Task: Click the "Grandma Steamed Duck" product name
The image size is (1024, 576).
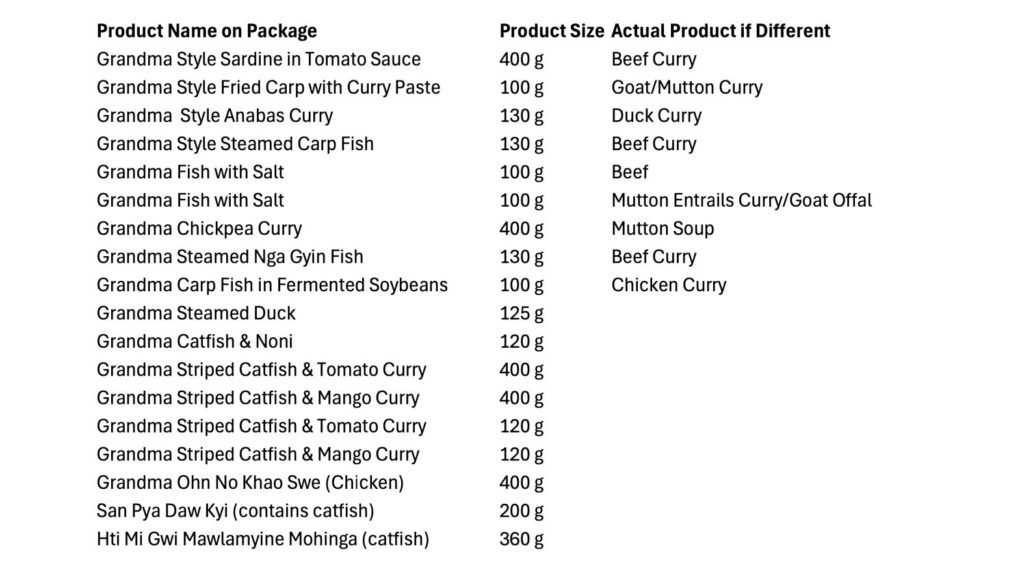Action: click(x=196, y=313)
